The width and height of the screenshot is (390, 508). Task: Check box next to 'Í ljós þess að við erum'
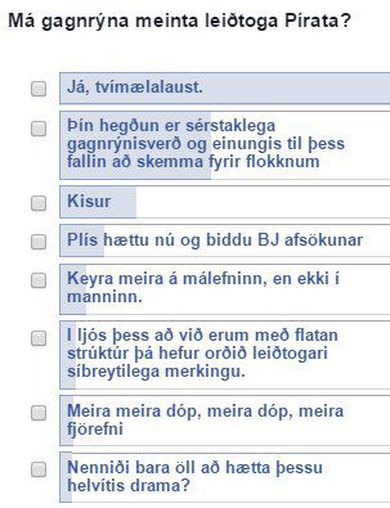(39, 338)
